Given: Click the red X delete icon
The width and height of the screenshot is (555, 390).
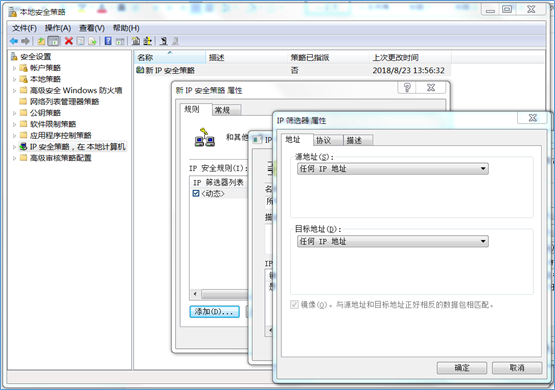Looking at the screenshot, I should point(69,41).
